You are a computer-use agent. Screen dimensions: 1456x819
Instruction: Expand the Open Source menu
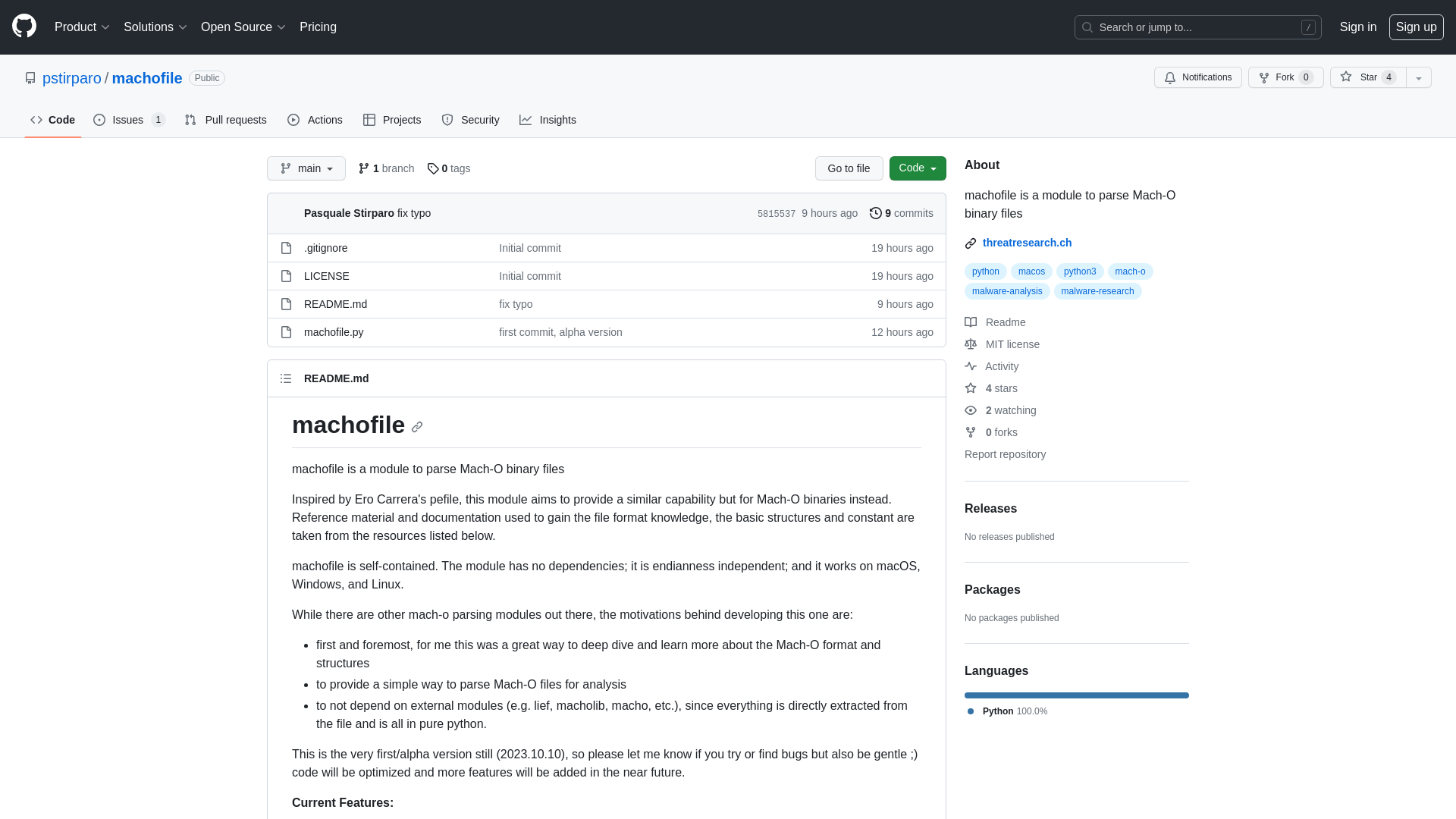tap(243, 27)
